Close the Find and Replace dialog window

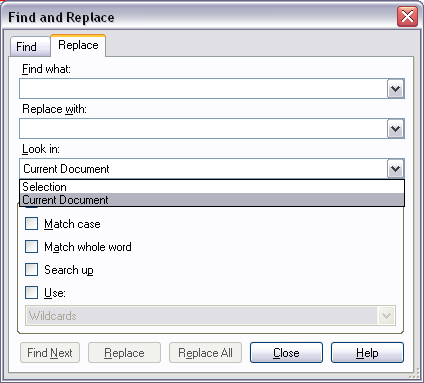(x=407, y=16)
